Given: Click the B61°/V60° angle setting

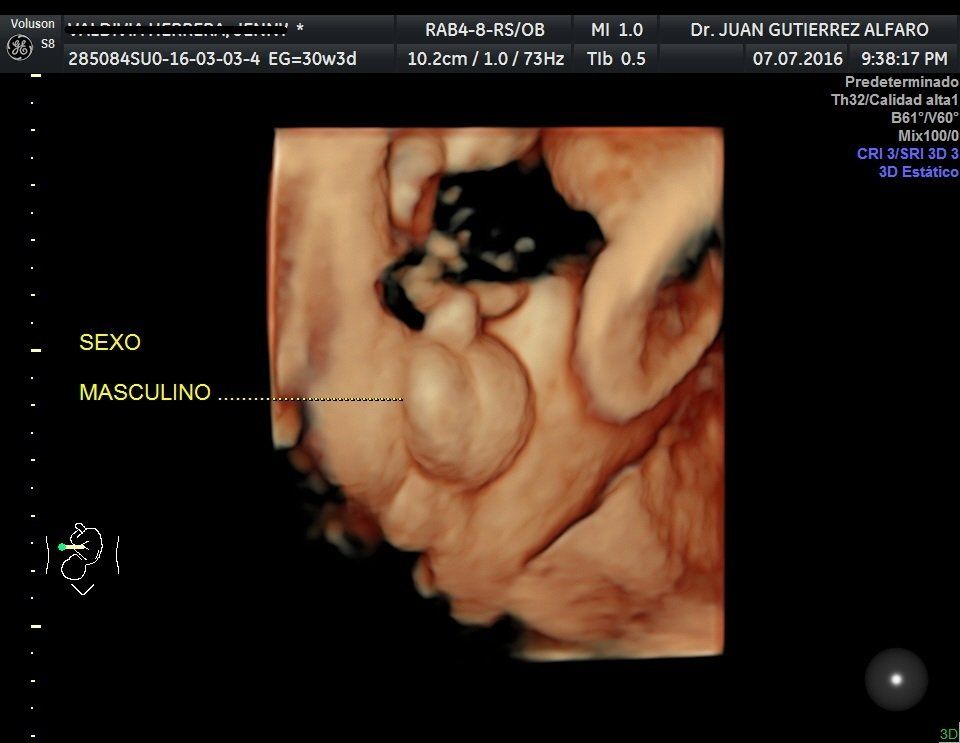Looking at the screenshot, I should click(924, 118).
